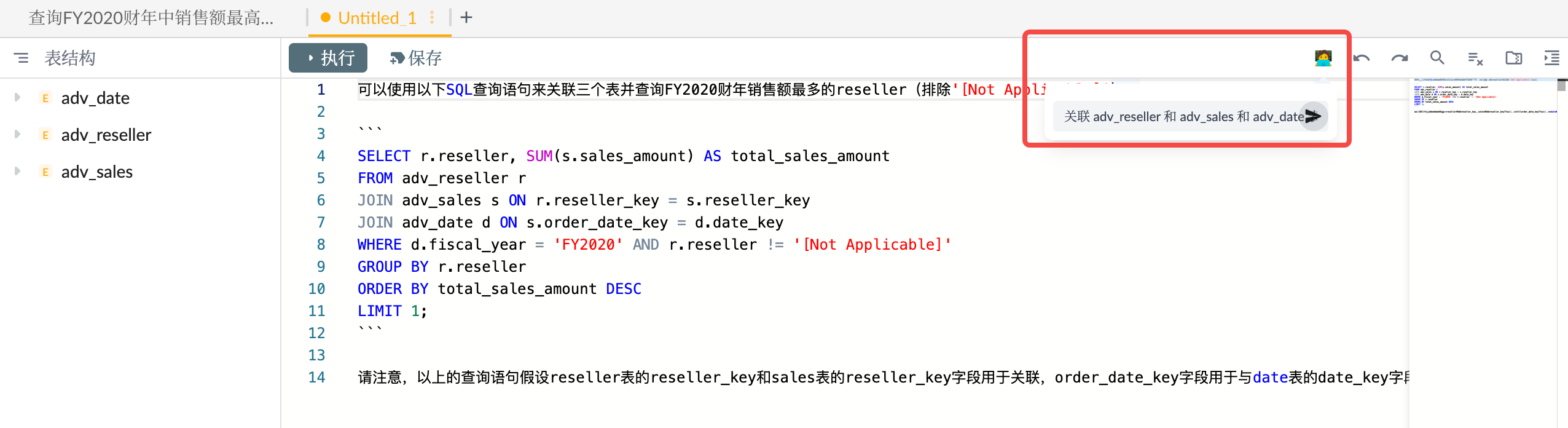The height and width of the screenshot is (428, 1568).
Task: Select the undo icon in the toolbar
Action: coord(1362,58)
